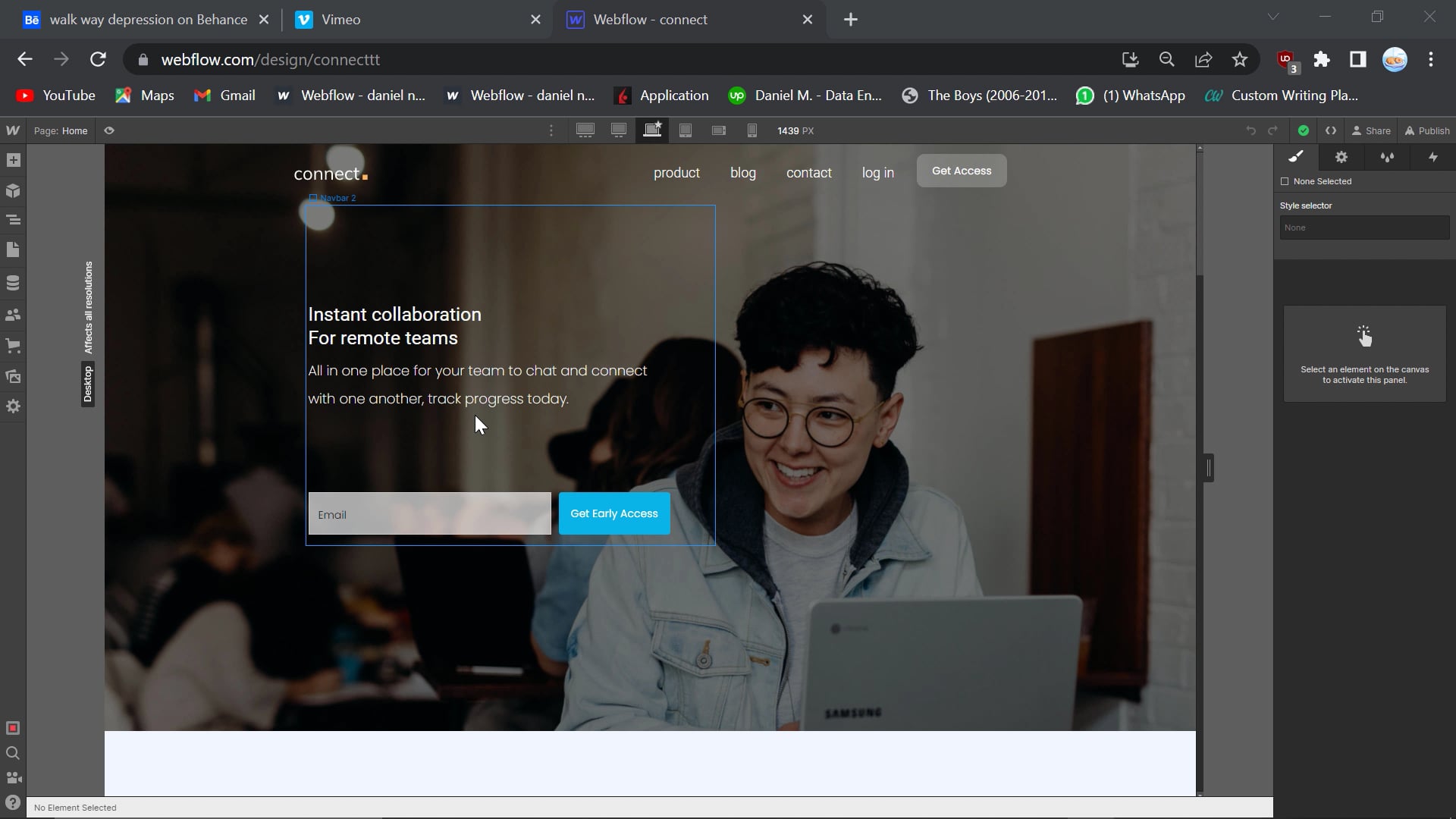Open the Style Manager droplets tab
The image size is (1456, 819).
click(x=1387, y=157)
